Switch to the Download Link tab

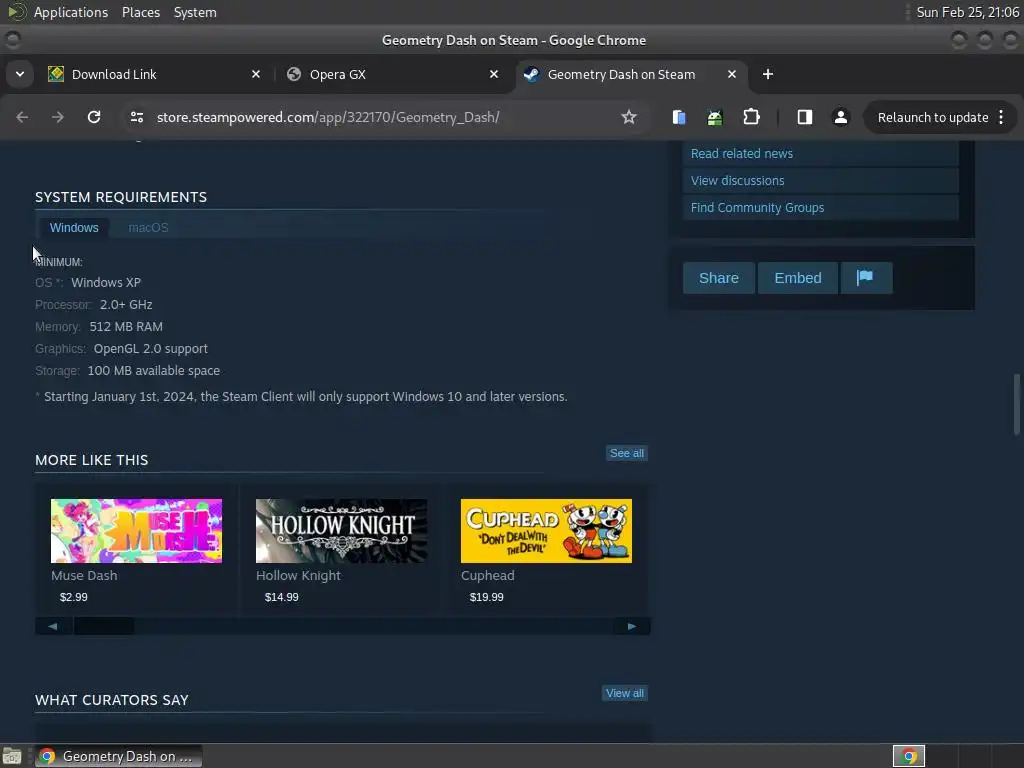[154, 74]
